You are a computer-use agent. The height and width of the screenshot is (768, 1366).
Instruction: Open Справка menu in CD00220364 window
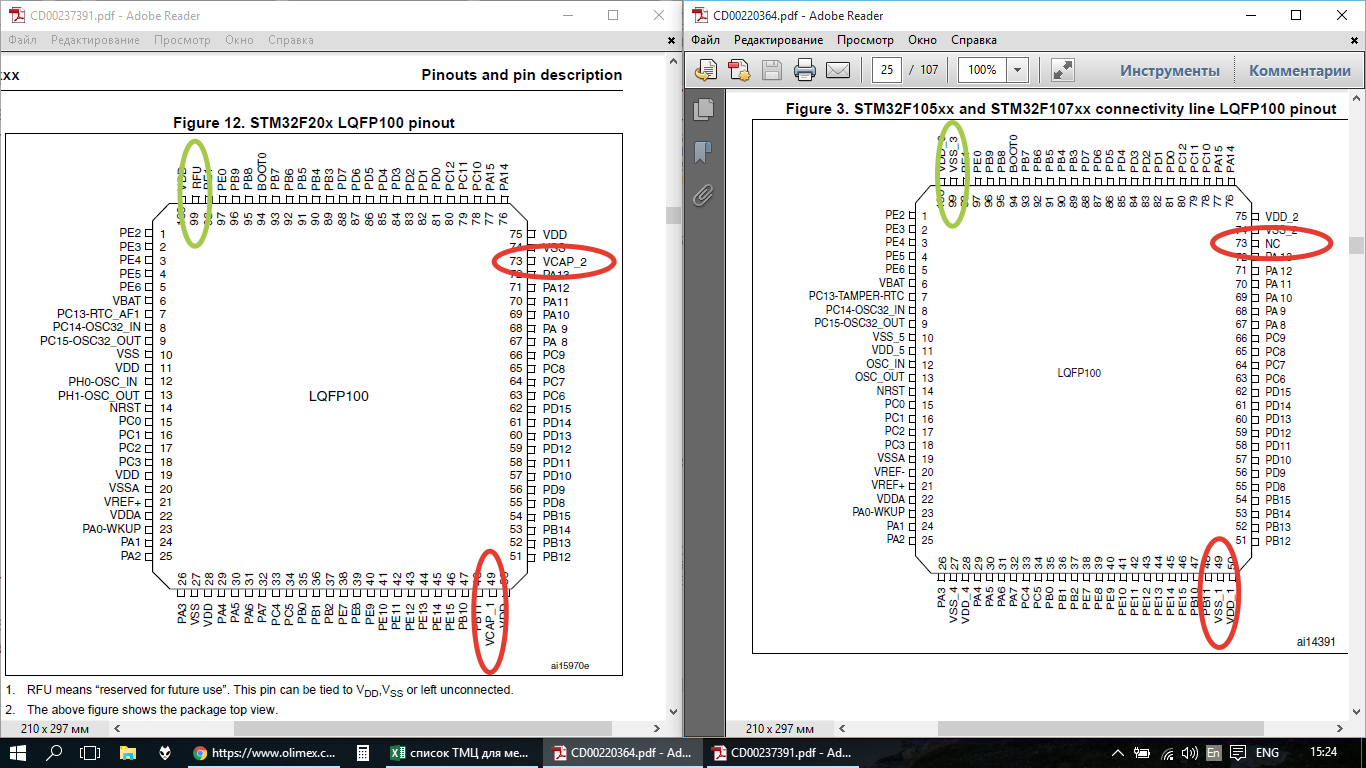click(973, 40)
